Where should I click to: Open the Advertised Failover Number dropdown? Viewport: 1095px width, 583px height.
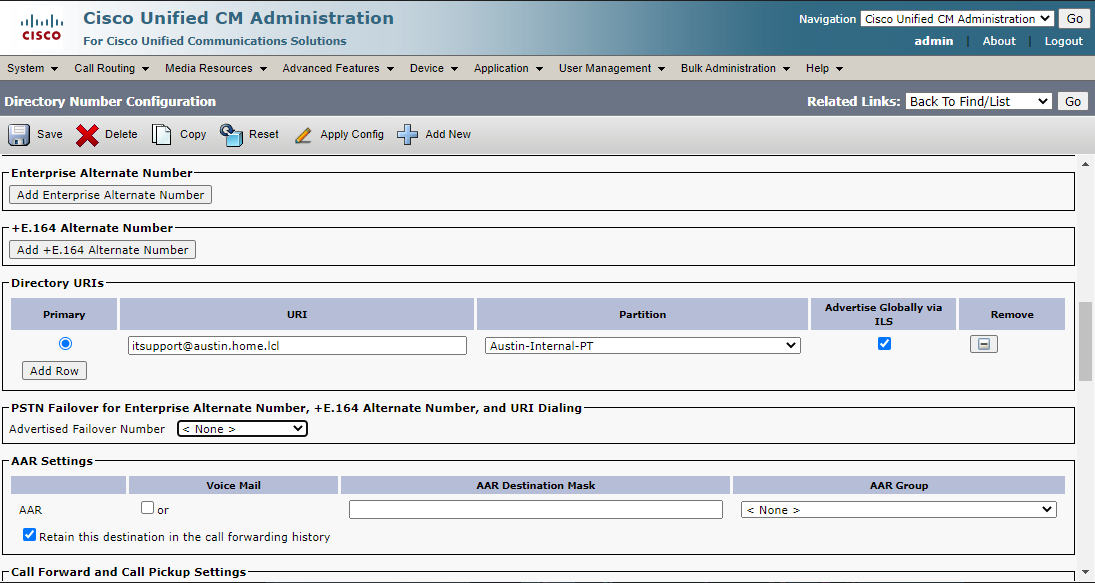pyautogui.click(x=242, y=429)
